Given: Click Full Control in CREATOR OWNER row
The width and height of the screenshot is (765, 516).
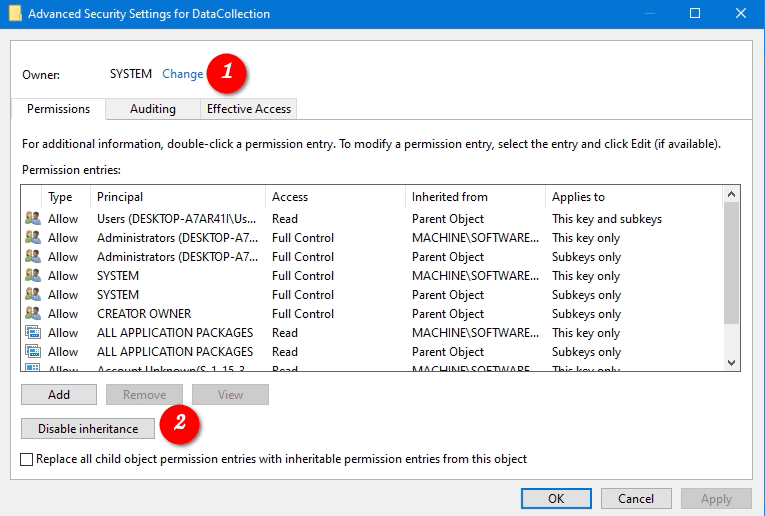Looking at the screenshot, I should click(302, 314).
